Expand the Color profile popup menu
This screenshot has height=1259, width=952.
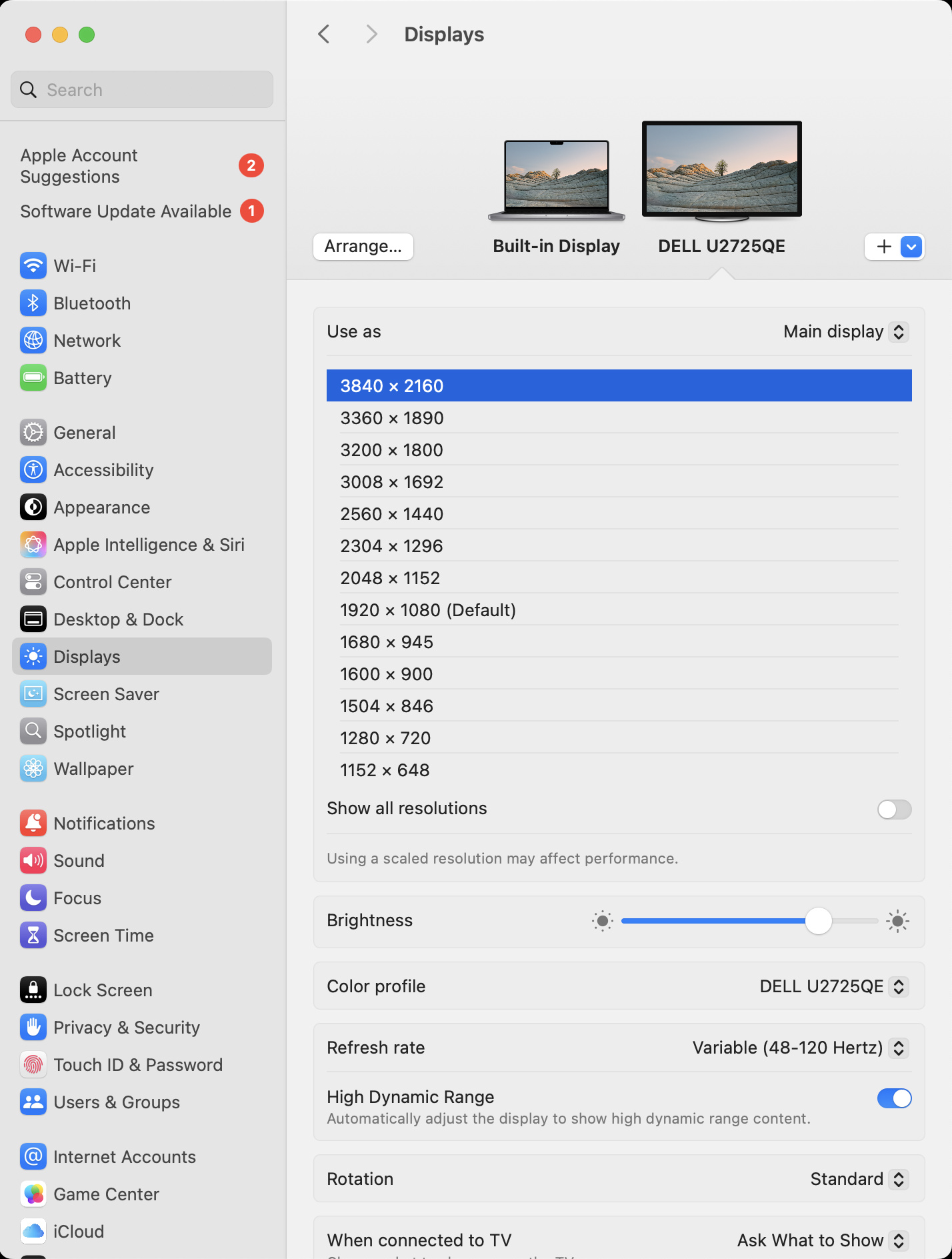[x=833, y=986]
